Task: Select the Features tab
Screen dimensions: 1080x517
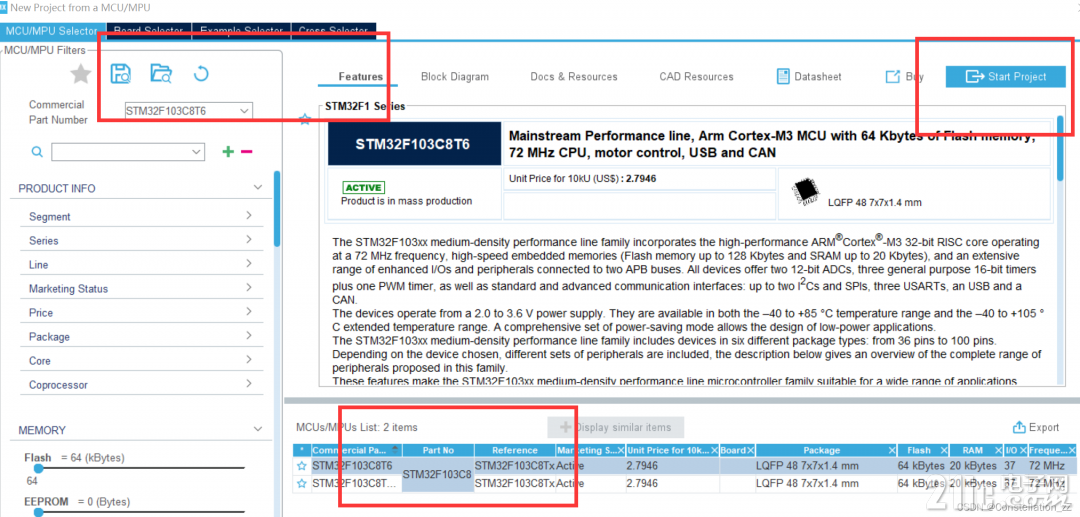Action: pos(360,76)
